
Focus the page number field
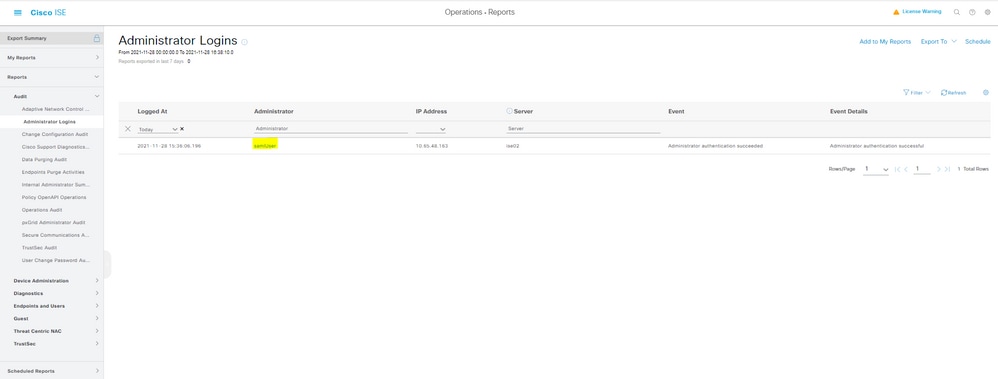(x=922, y=169)
